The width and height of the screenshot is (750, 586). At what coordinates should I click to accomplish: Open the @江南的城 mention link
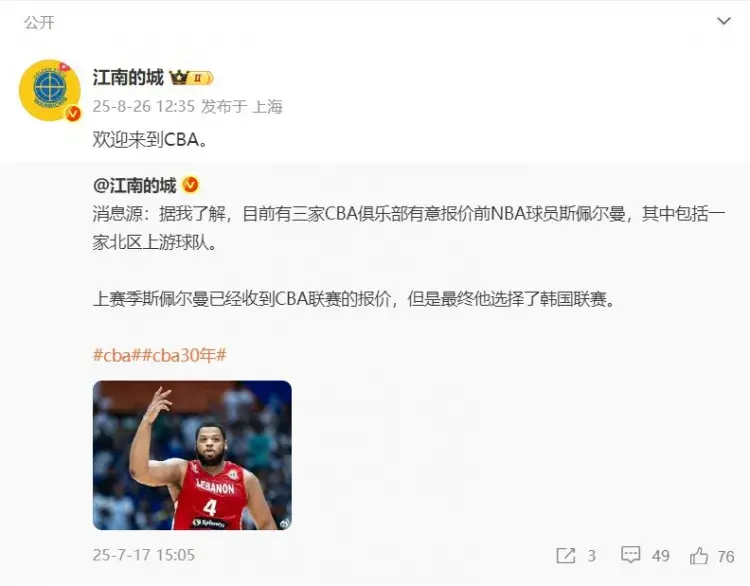[x=134, y=185]
